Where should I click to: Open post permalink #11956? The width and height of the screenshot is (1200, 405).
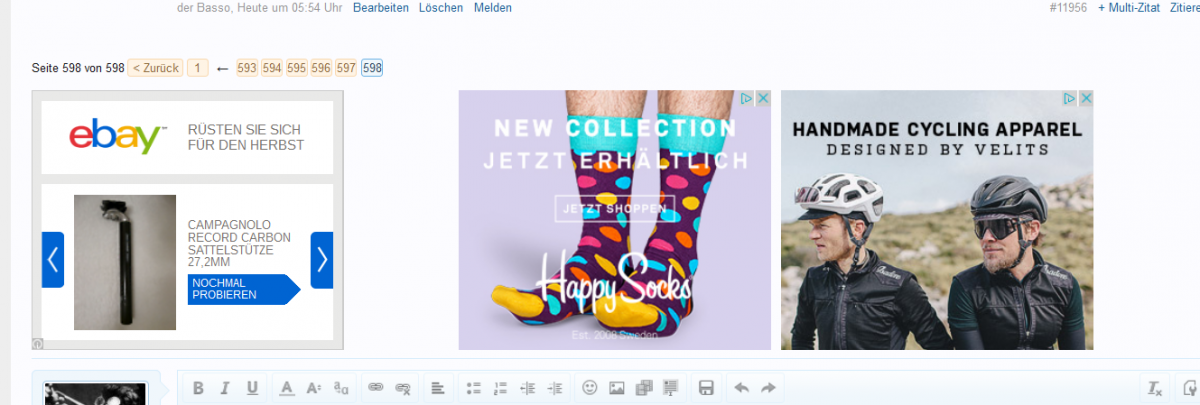pos(1068,8)
